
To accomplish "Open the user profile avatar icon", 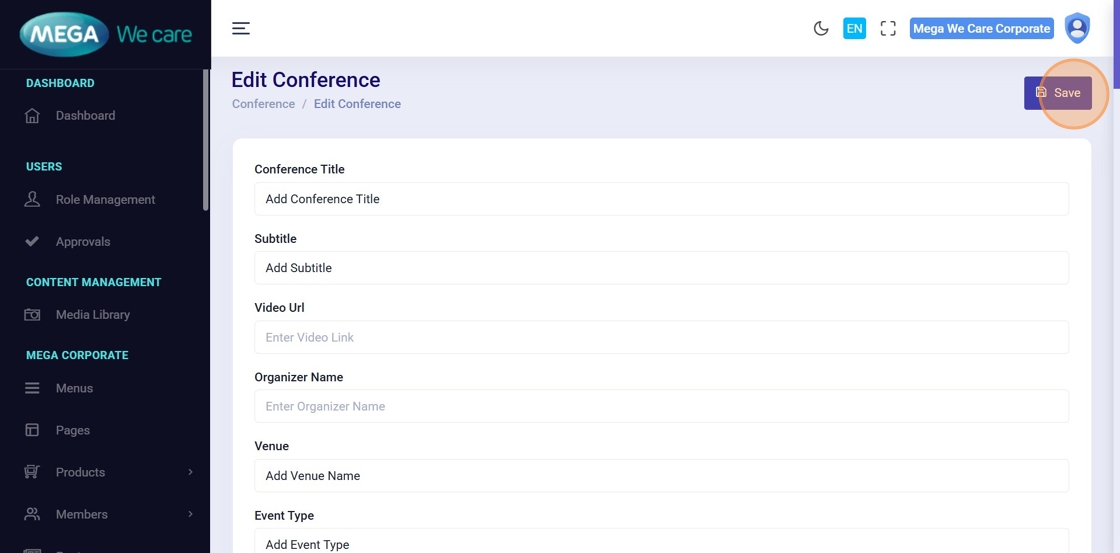I will (1077, 28).
